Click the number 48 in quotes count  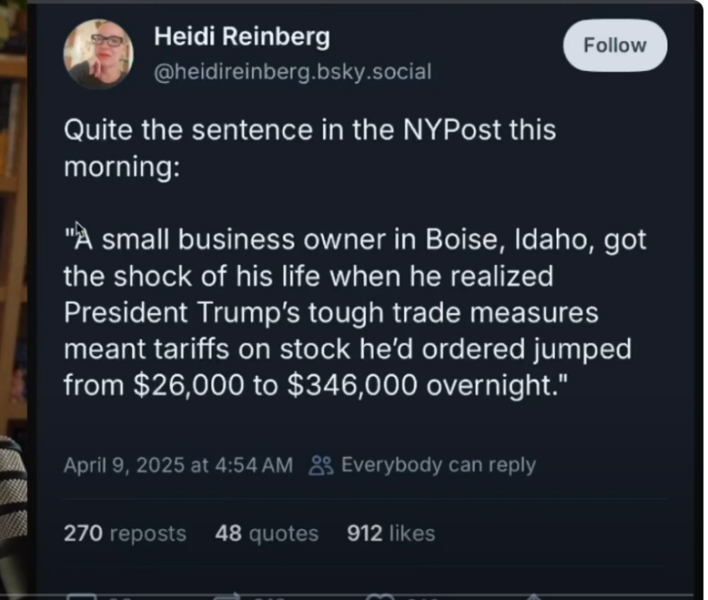tap(228, 533)
